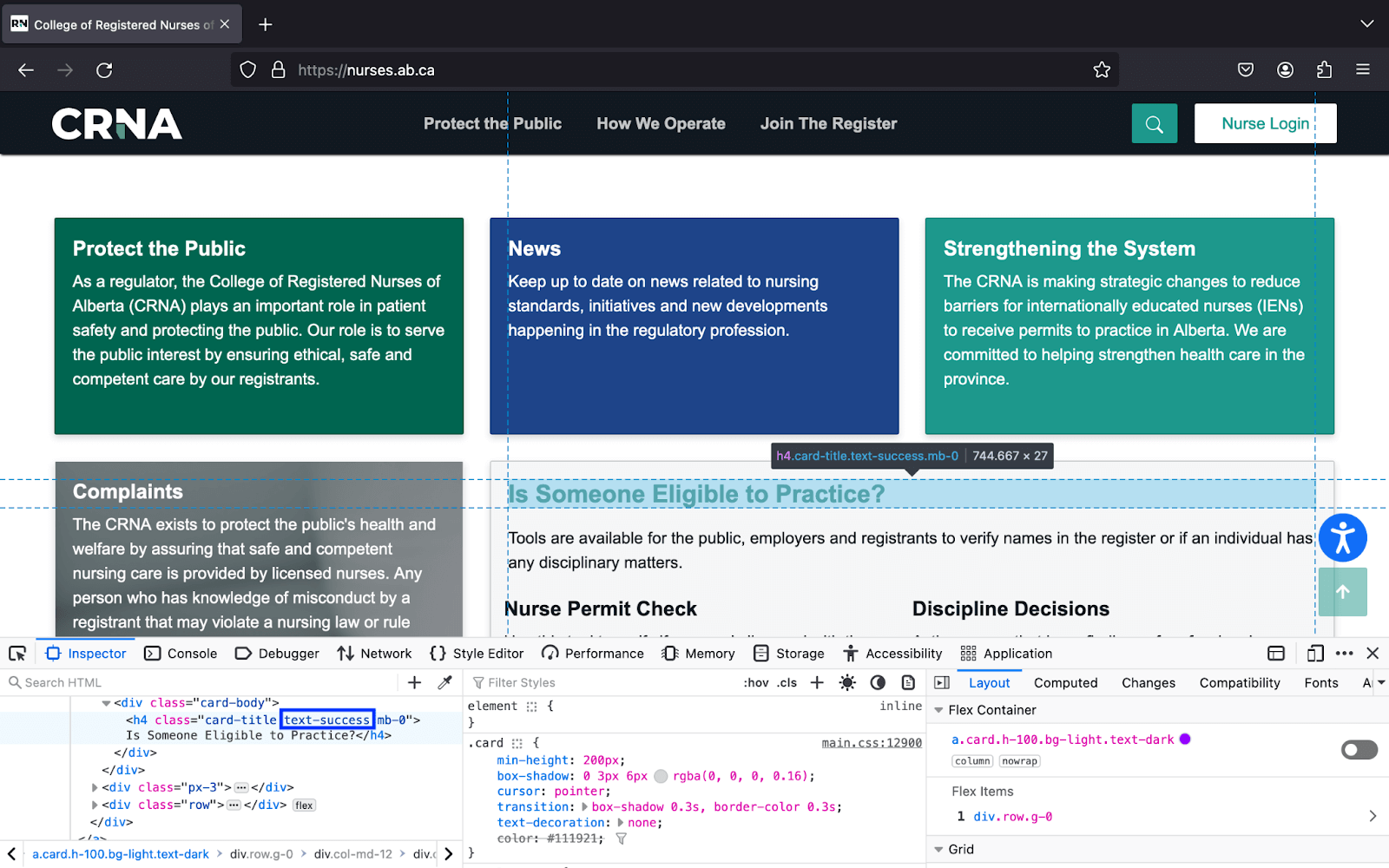Switch to the Debugger tab
1389x868 pixels.
pyautogui.click(x=277, y=654)
